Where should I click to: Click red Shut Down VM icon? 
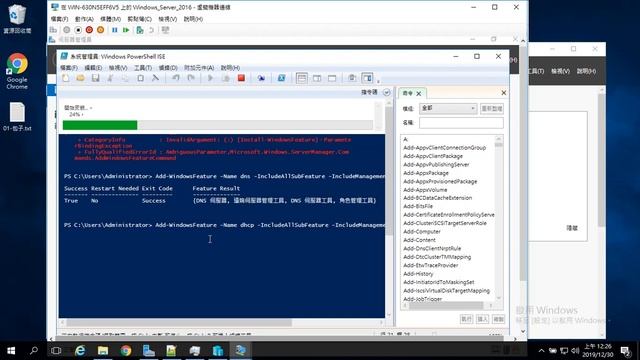[89, 30]
